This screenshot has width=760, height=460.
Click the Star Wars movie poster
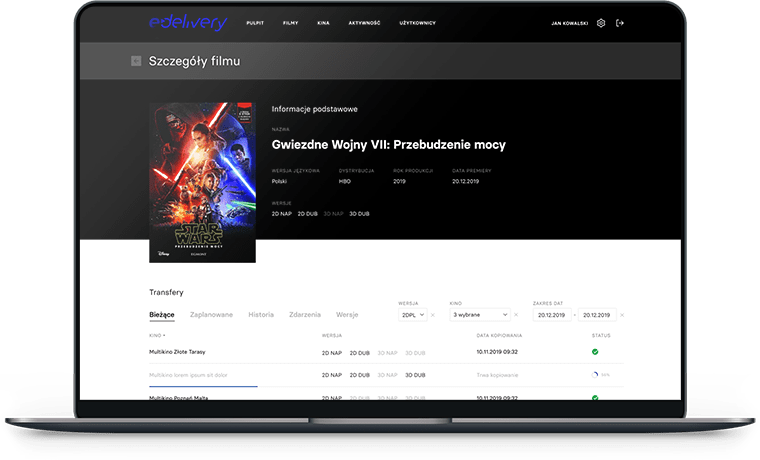[x=203, y=182]
